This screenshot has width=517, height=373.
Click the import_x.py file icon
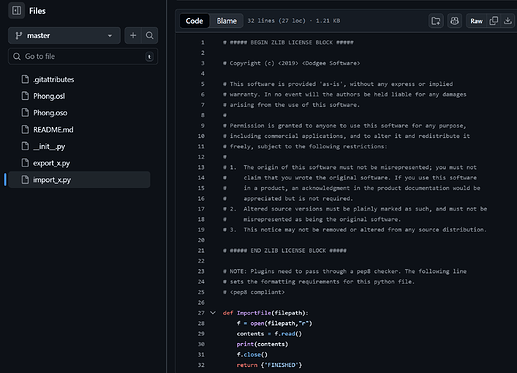(x=25, y=180)
